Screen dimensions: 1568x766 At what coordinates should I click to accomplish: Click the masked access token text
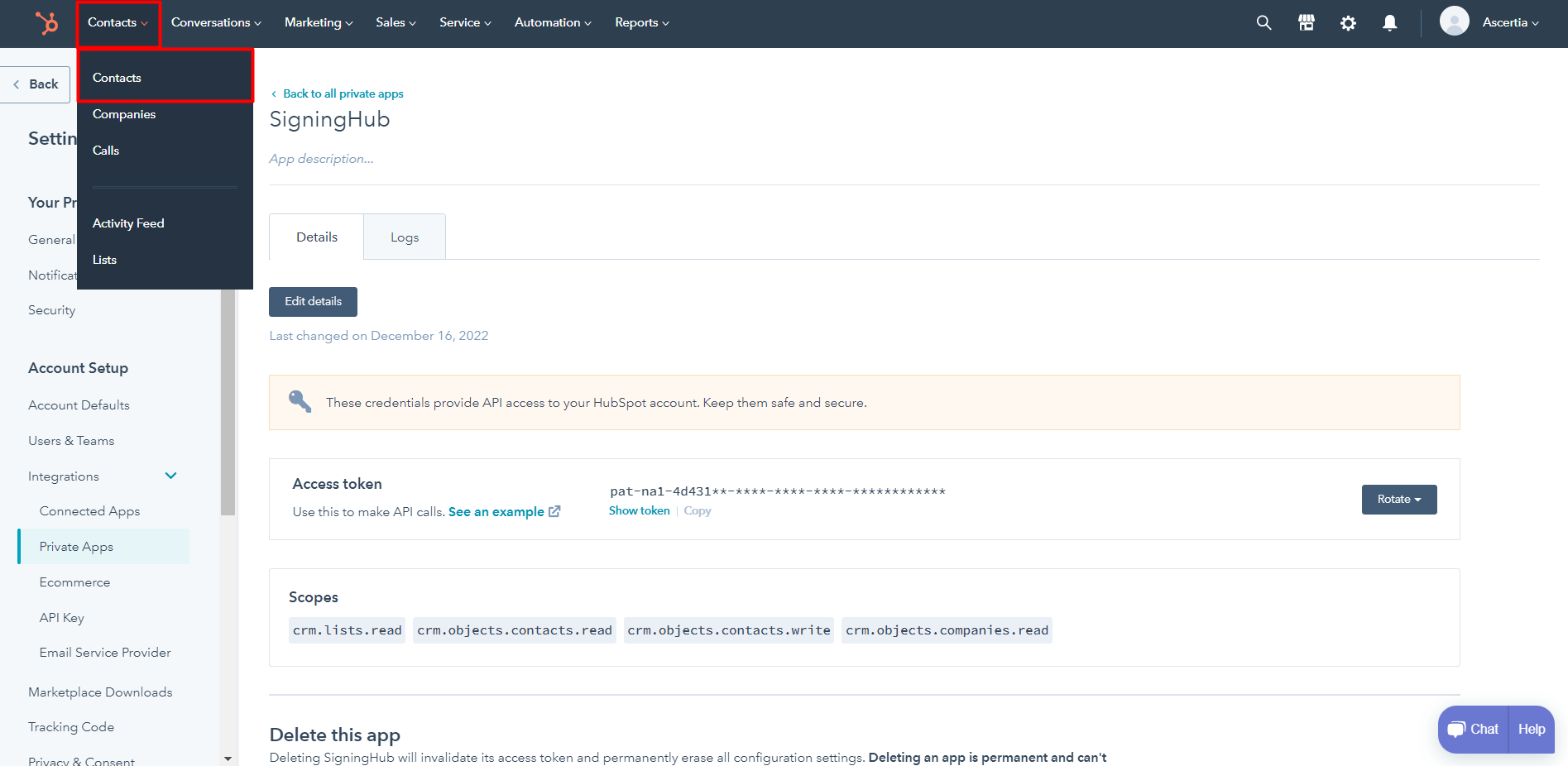point(778,491)
